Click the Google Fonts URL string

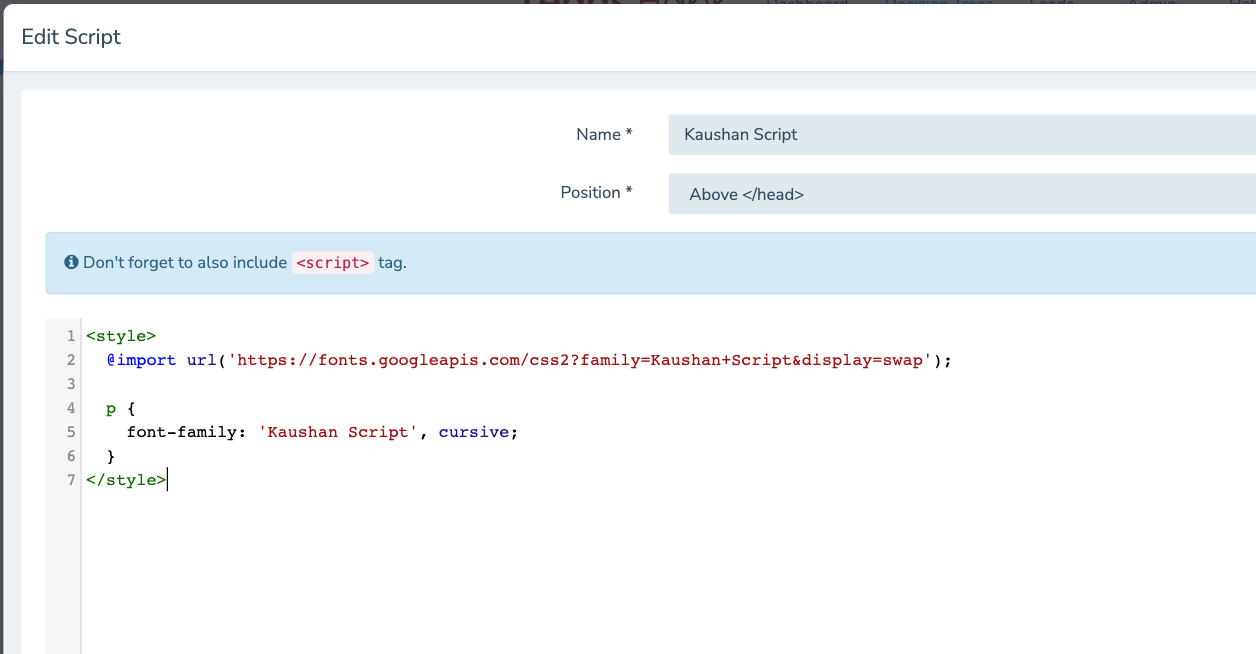coord(578,360)
